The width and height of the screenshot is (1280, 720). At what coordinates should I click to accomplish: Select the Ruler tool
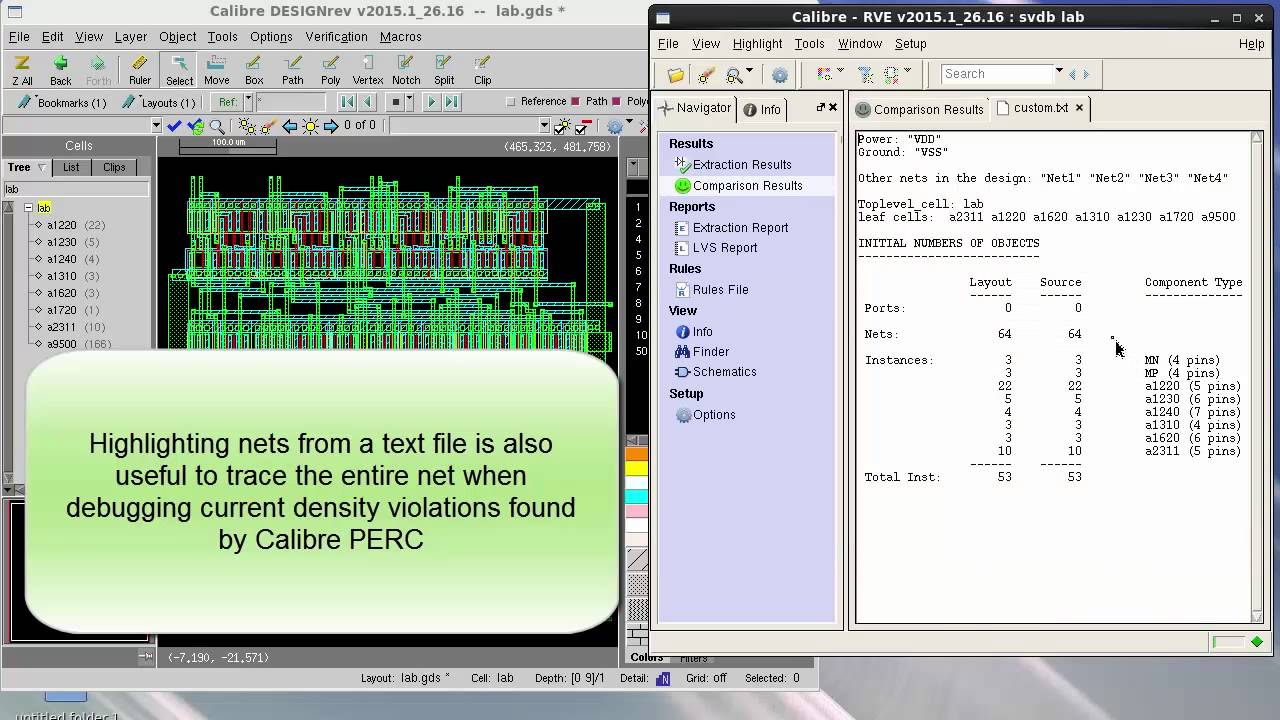click(x=140, y=70)
